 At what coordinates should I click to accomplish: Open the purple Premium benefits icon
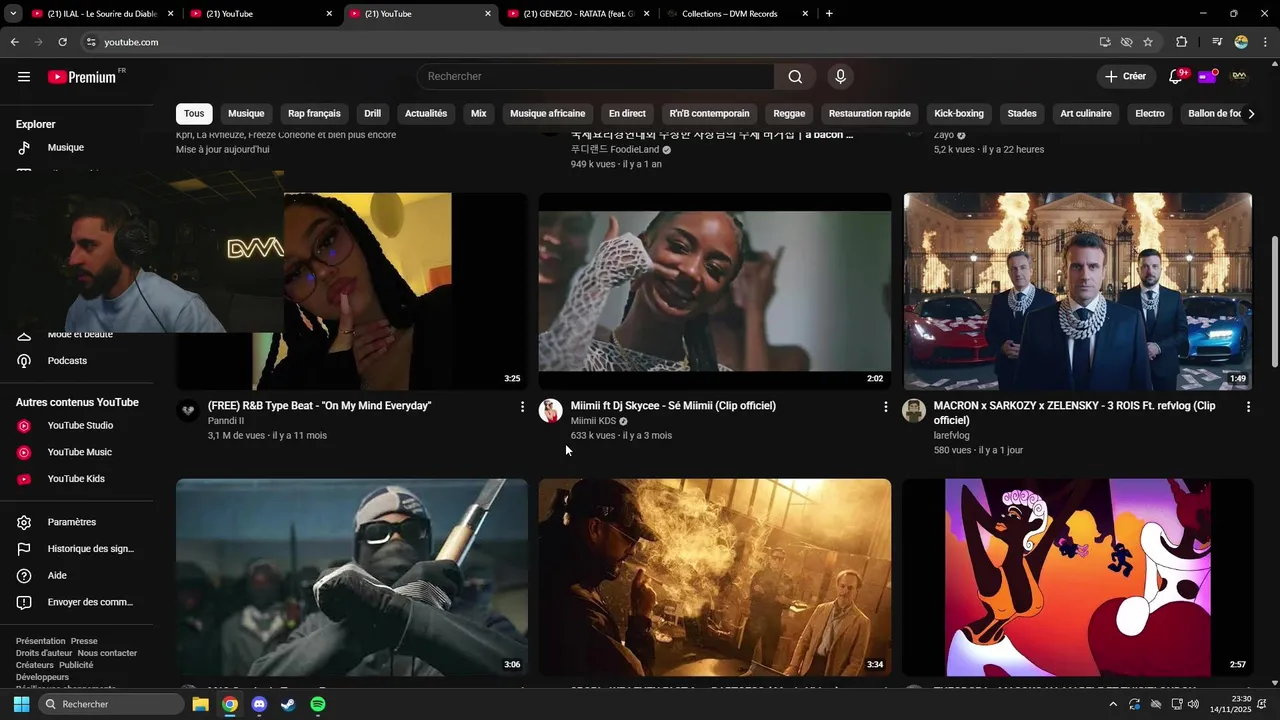[1207, 76]
